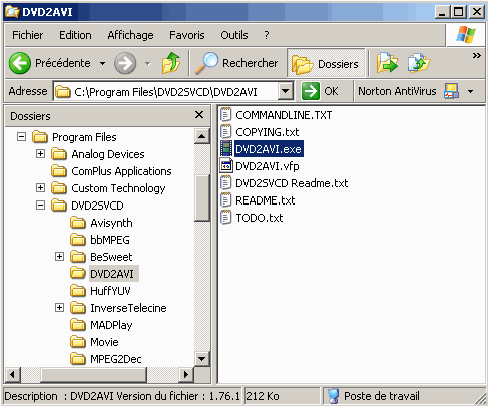Select the MPEG2Dec folder in tree
This screenshot has height=406, width=488.
tap(116, 359)
